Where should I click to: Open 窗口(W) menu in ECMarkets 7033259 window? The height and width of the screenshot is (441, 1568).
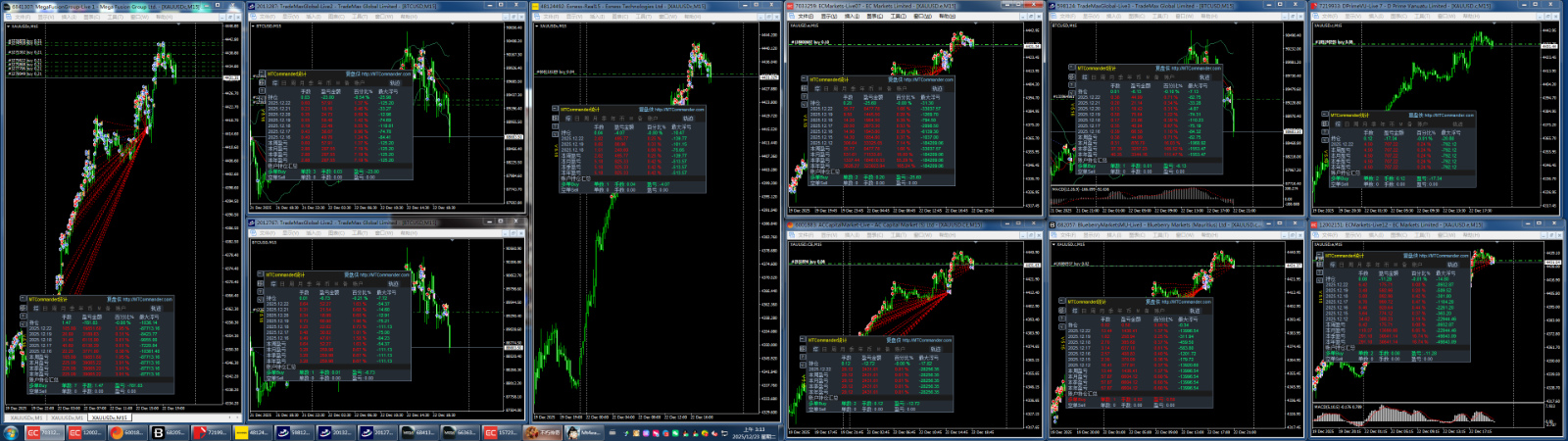(922, 16)
